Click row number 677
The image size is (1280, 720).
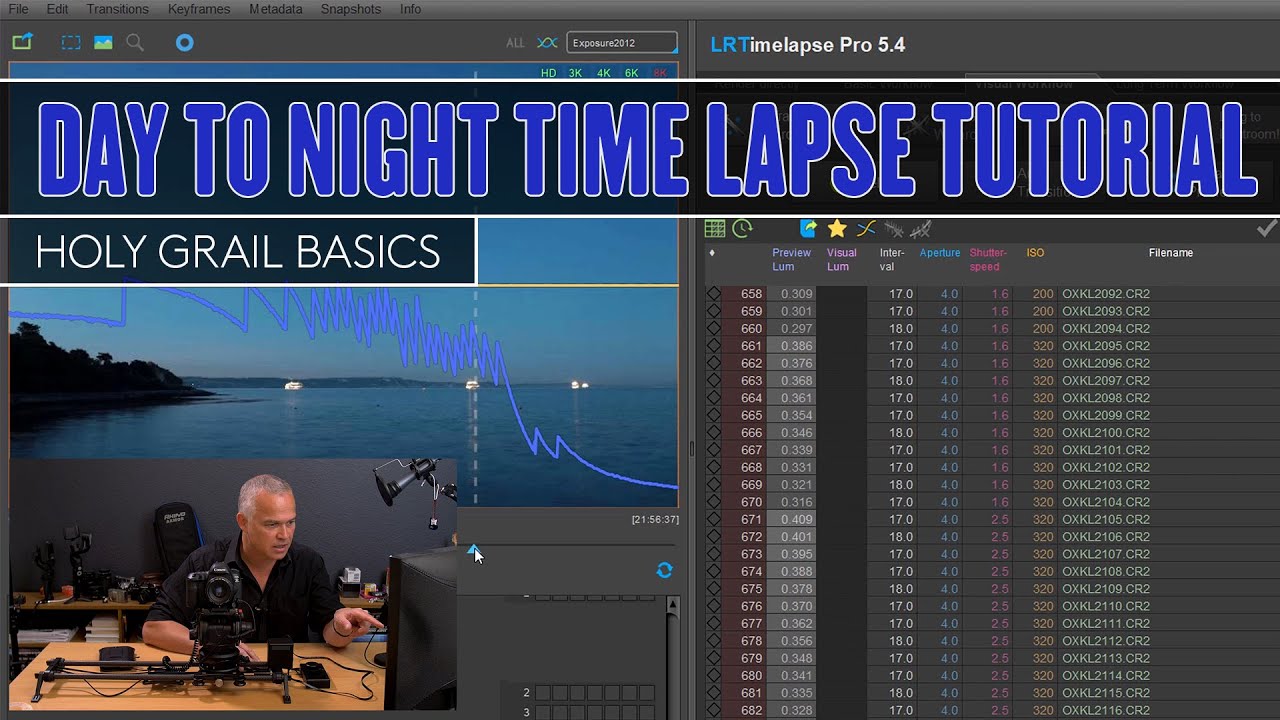coord(751,623)
